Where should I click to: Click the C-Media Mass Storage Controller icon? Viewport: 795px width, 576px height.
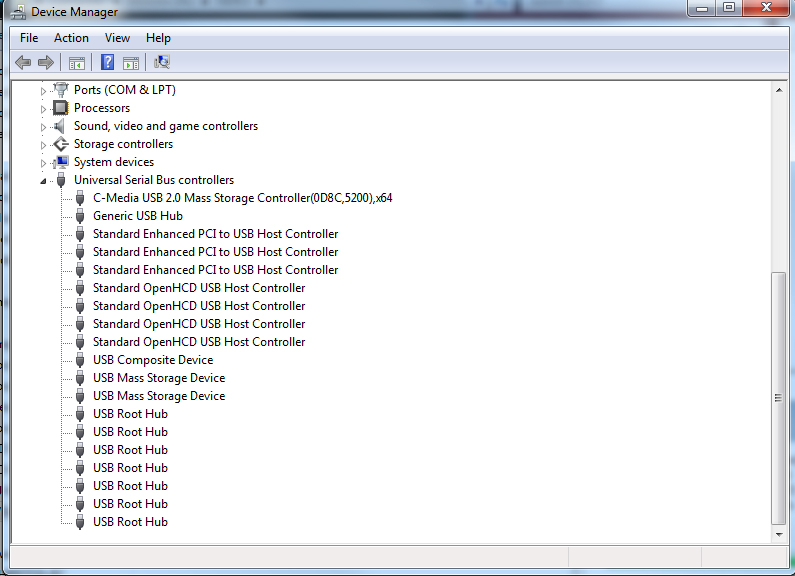pyautogui.click(x=80, y=198)
